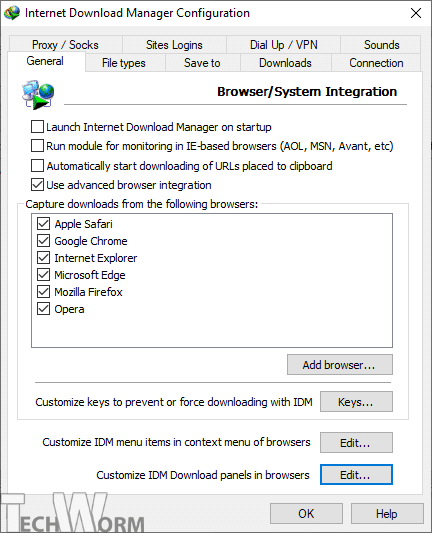Viewport: 432px width, 533px height.
Task: Uncheck Apple Safari browser
Action: [x=44, y=224]
